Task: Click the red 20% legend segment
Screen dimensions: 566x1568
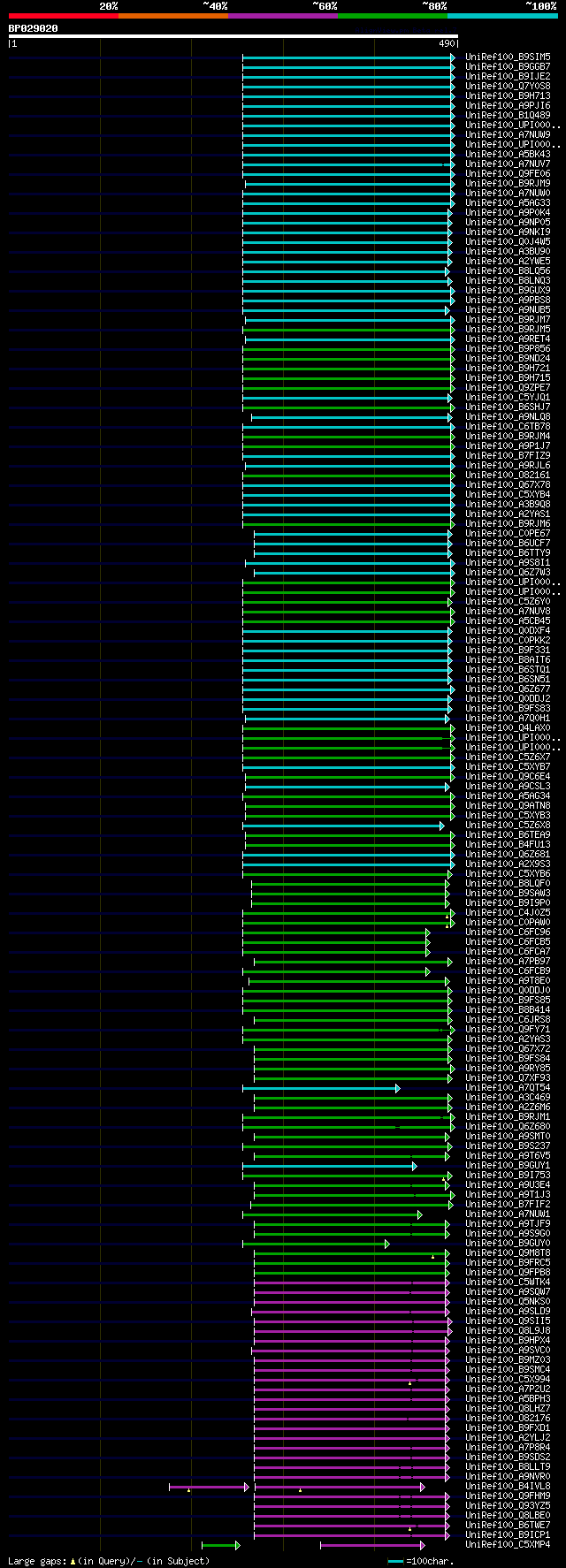Action: pos(64,16)
